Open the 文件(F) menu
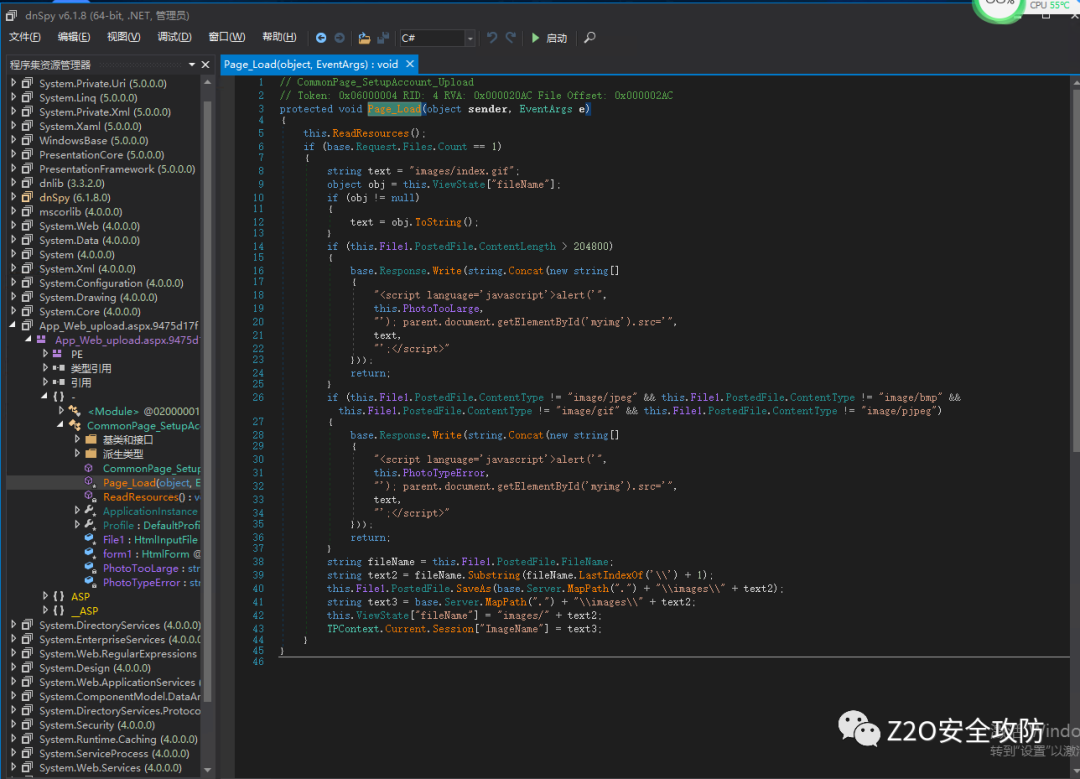Viewport: 1080px width, 779px height. coord(25,37)
